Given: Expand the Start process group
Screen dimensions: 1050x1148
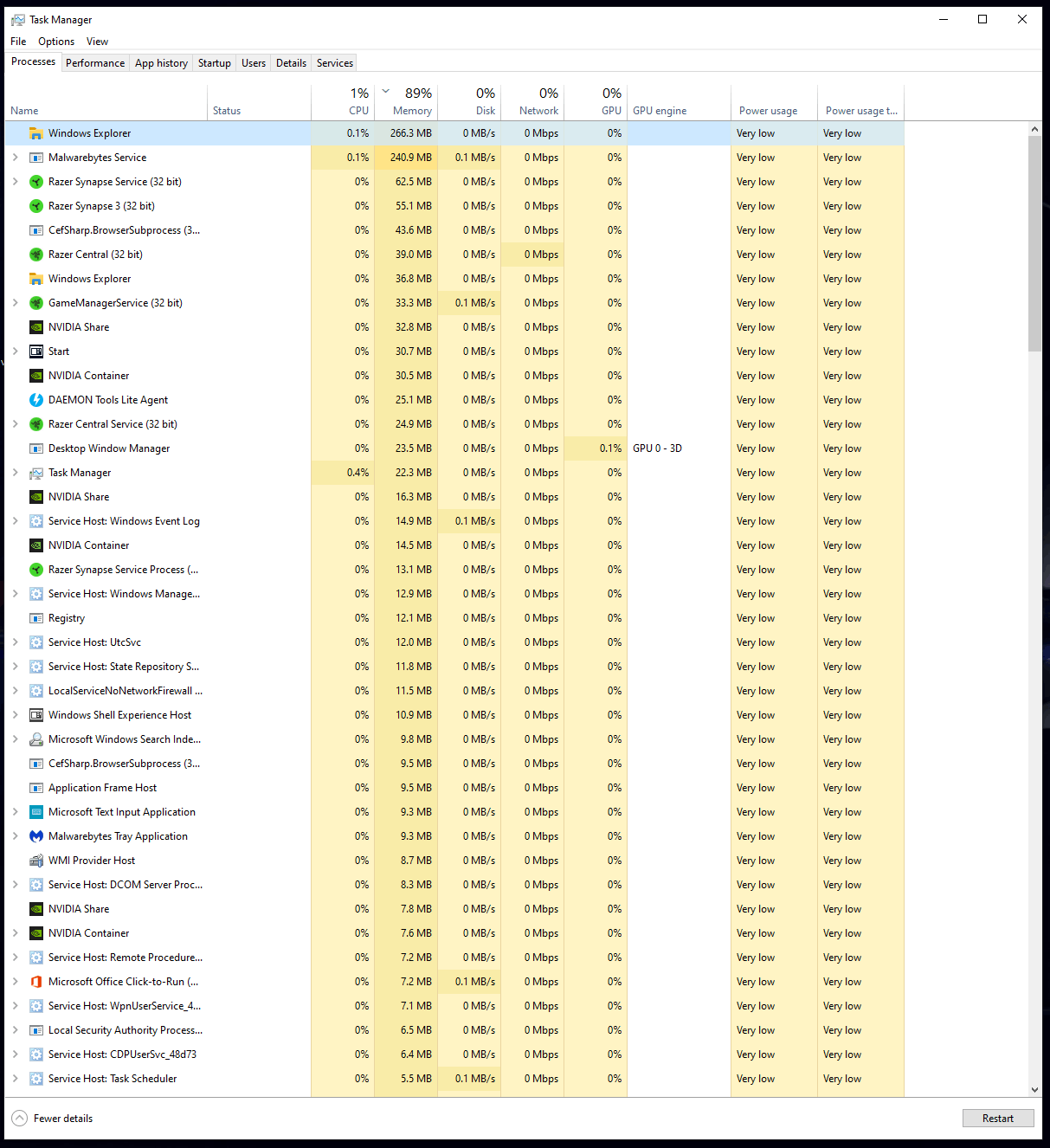Looking at the screenshot, I should (x=15, y=351).
